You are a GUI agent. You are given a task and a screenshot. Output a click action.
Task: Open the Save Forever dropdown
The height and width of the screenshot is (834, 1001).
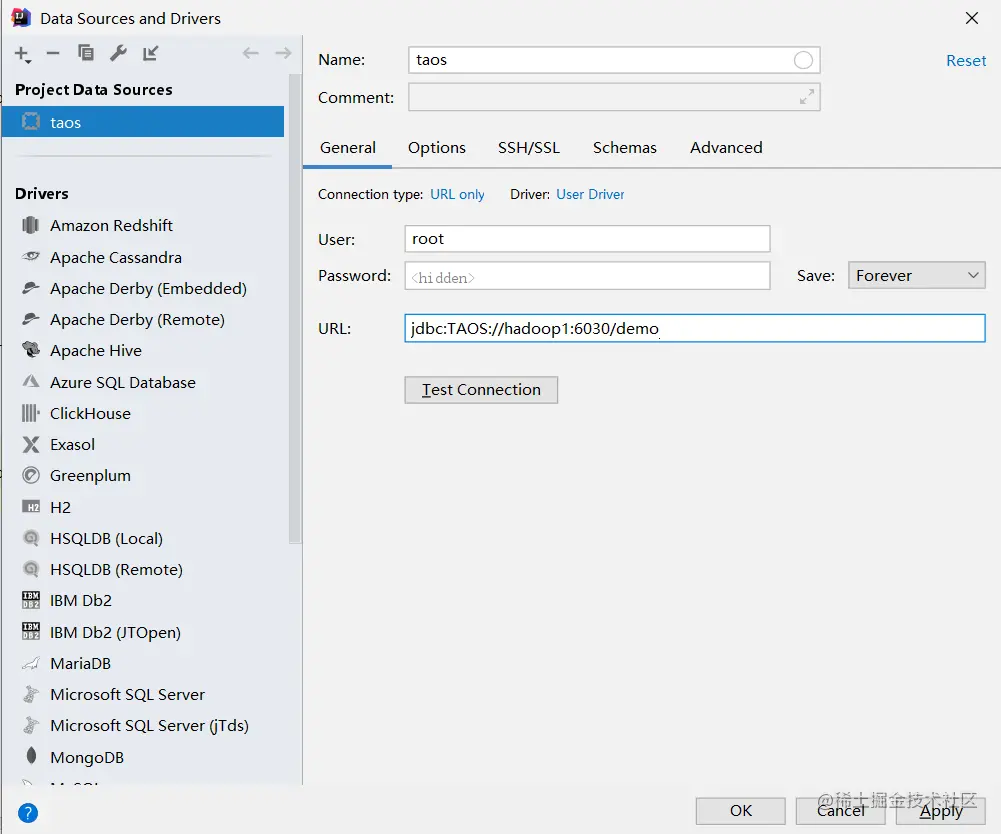[917, 275]
